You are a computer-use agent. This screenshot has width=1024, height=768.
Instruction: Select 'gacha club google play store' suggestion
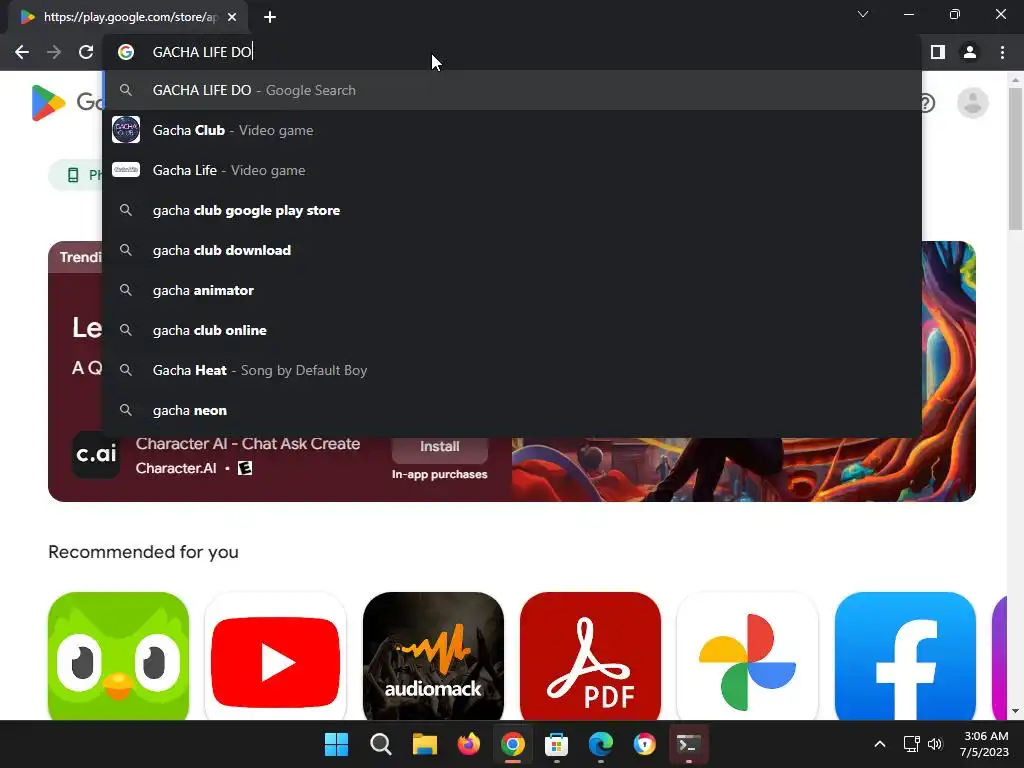(x=511, y=210)
